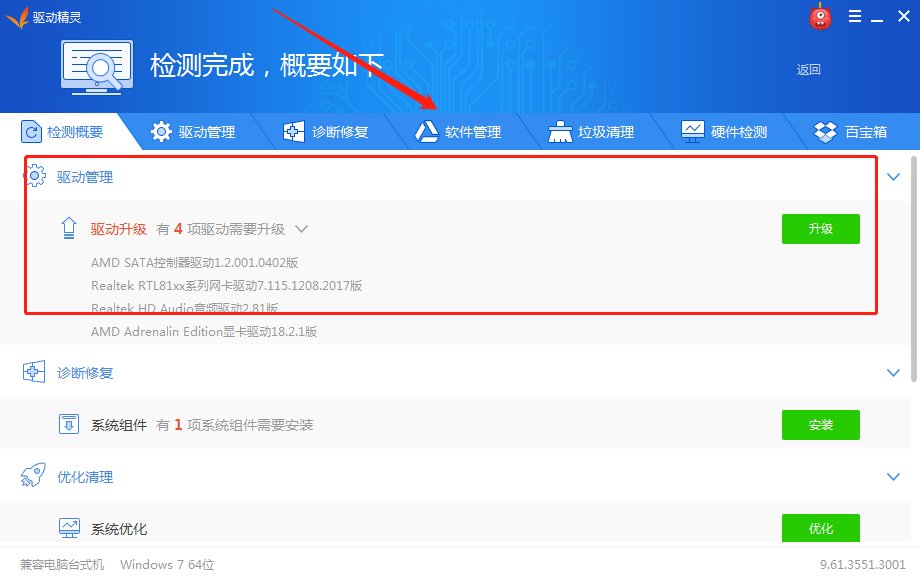Viewport: 920px width, 580px height.
Task: Click the green 升级 button
Action: (820, 228)
